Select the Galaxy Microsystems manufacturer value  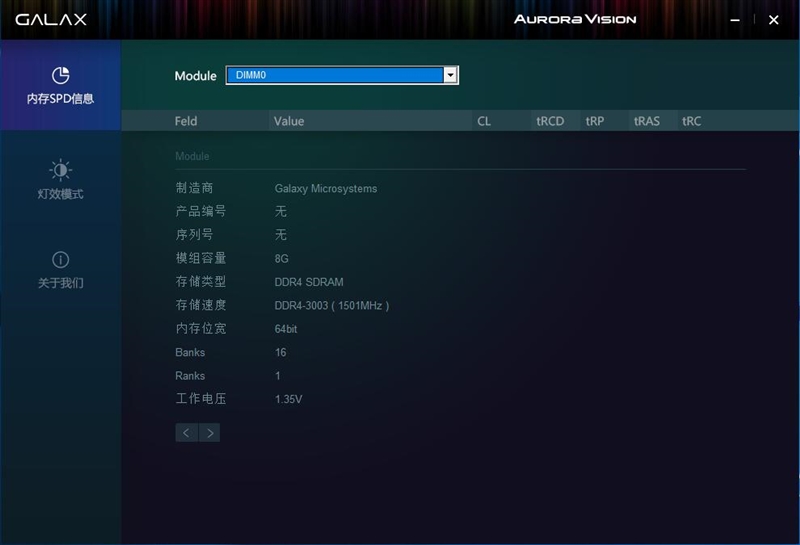pyautogui.click(x=326, y=188)
